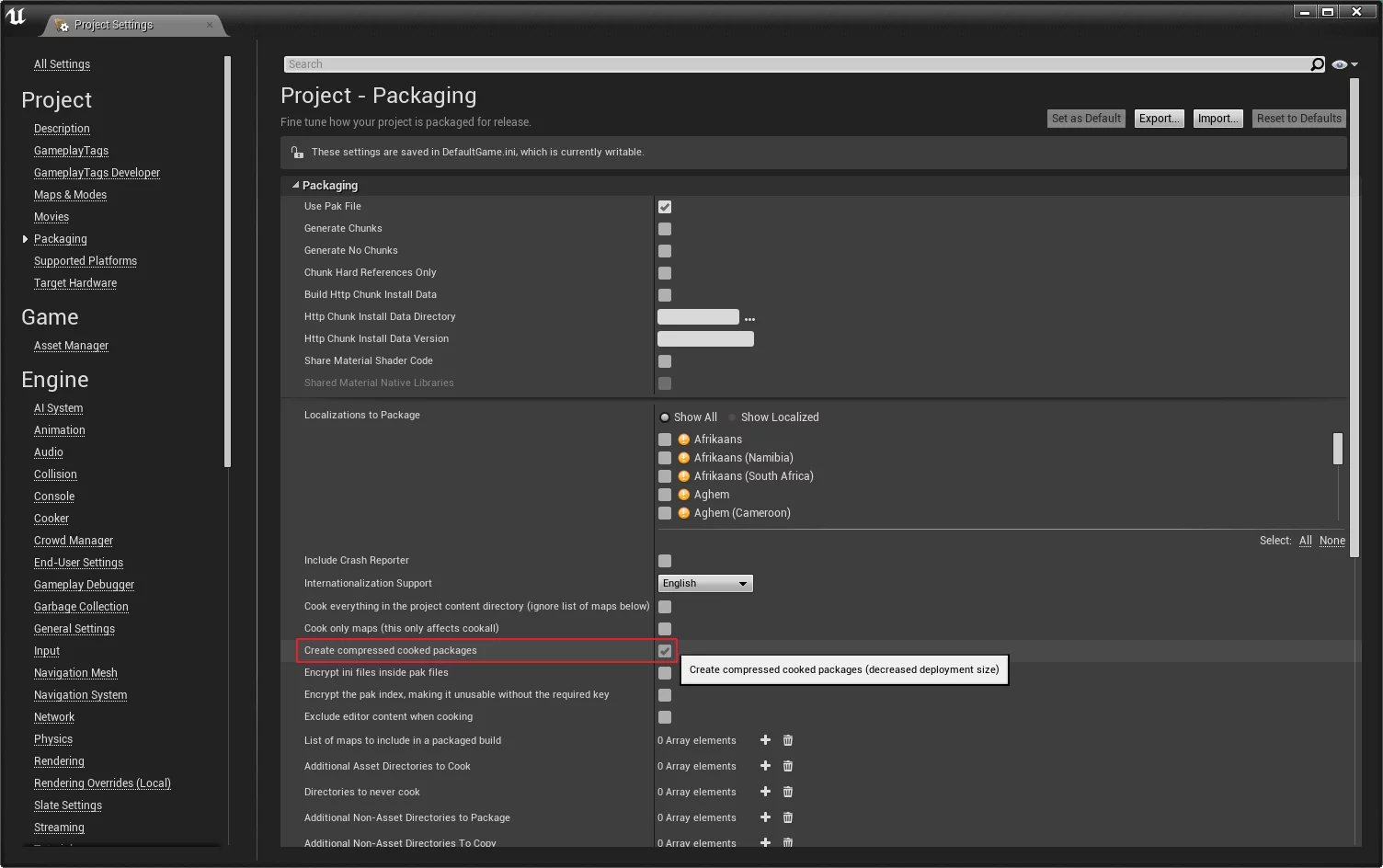The width and height of the screenshot is (1383, 868).
Task: Click the Reset to Defaults button
Action: pyautogui.click(x=1298, y=119)
